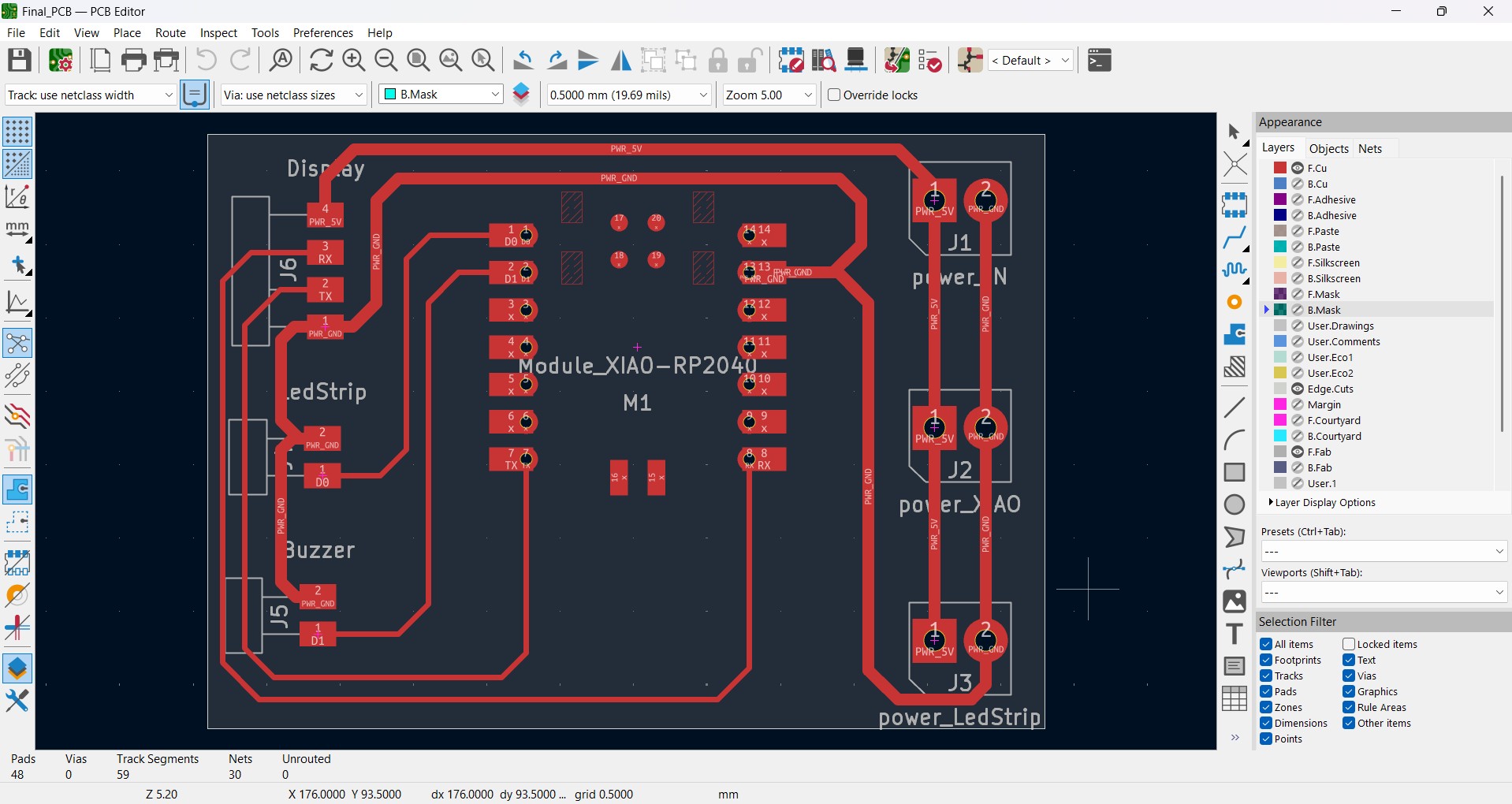The width and height of the screenshot is (1512, 804).
Task: Click Zoom to fit page icon
Action: (x=419, y=60)
